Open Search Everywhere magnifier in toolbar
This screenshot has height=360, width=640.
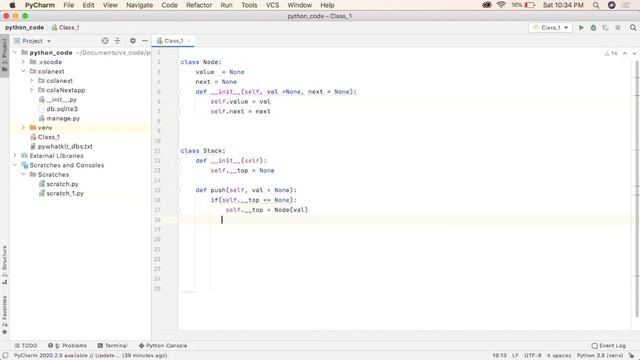click(x=633, y=27)
